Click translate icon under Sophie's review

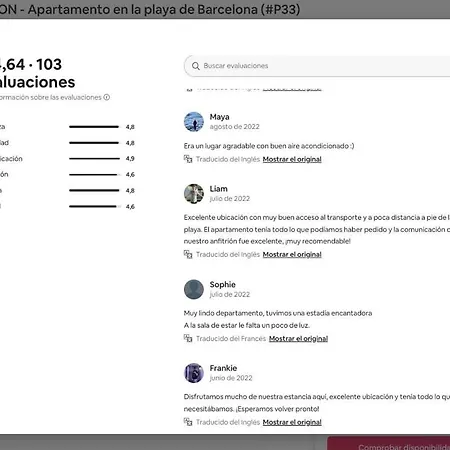(188, 338)
